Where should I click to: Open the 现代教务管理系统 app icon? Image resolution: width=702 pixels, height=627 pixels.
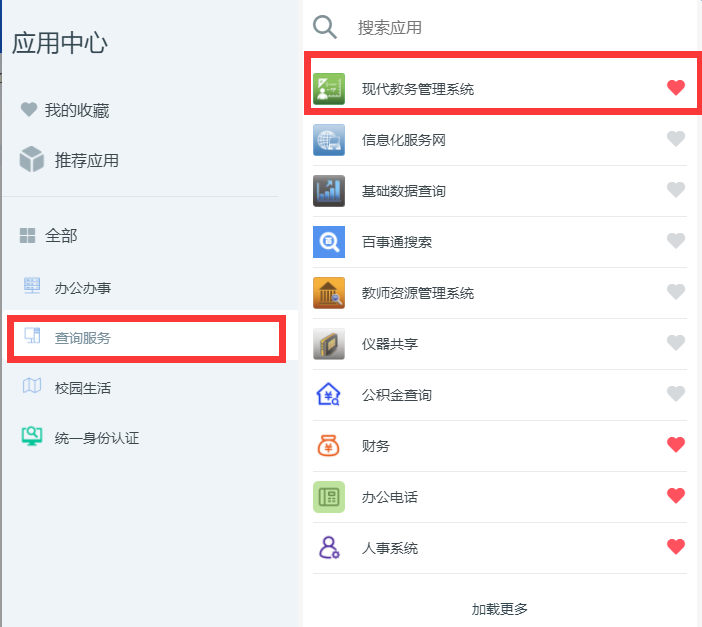pos(329,89)
